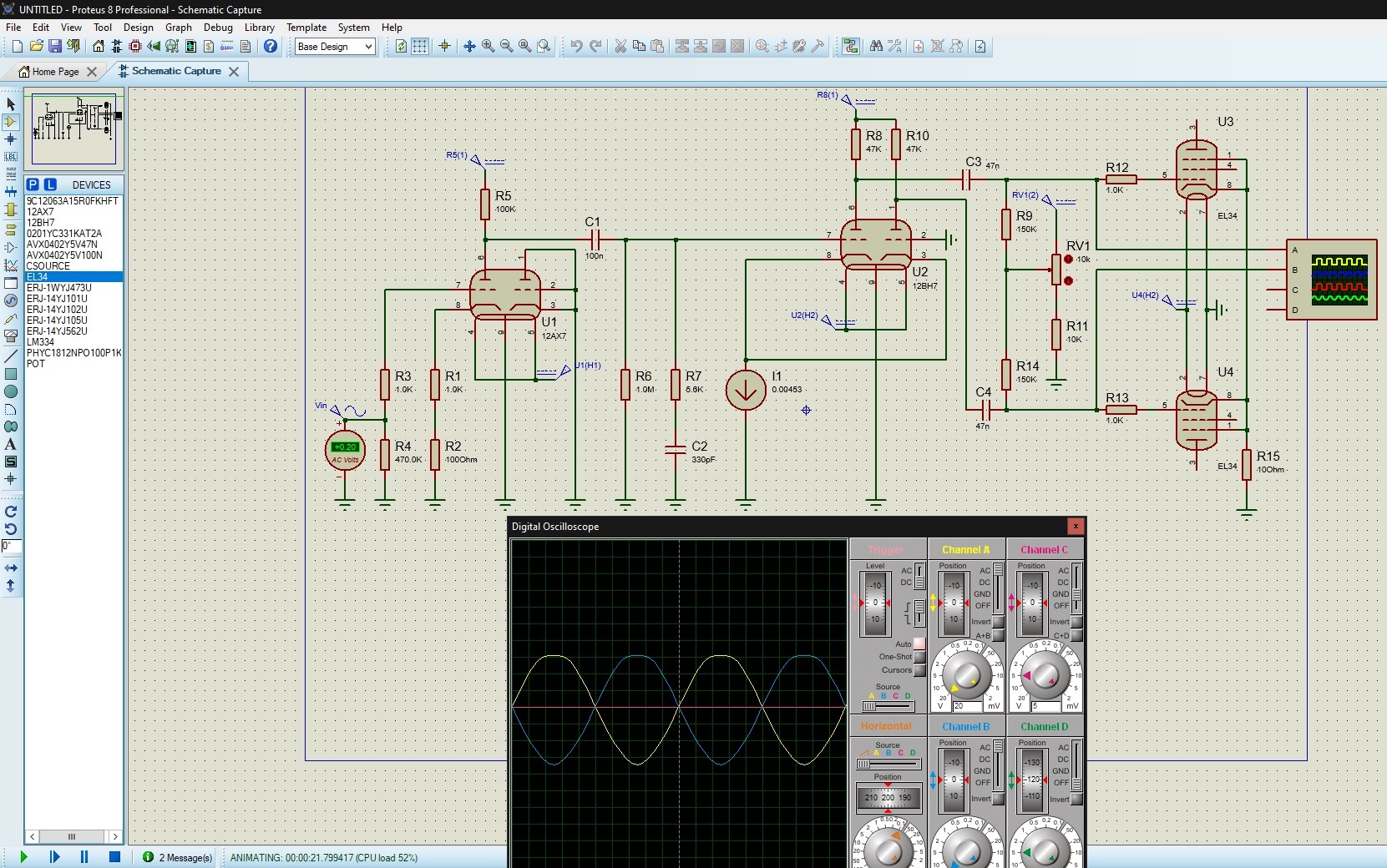Toggle the C+D sum button
This screenshot has width=1387, height=868.
[x=1076, y=635]
